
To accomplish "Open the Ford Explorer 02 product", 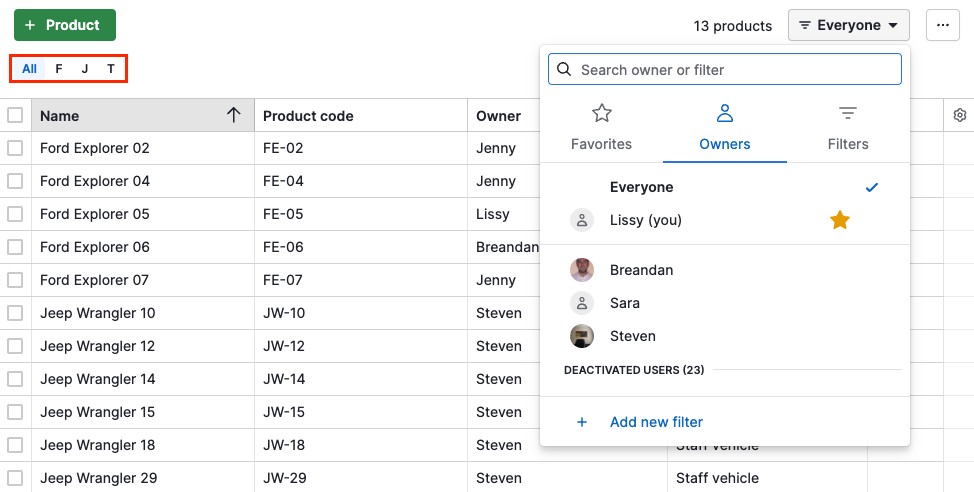I will click(x=95, y=148).
